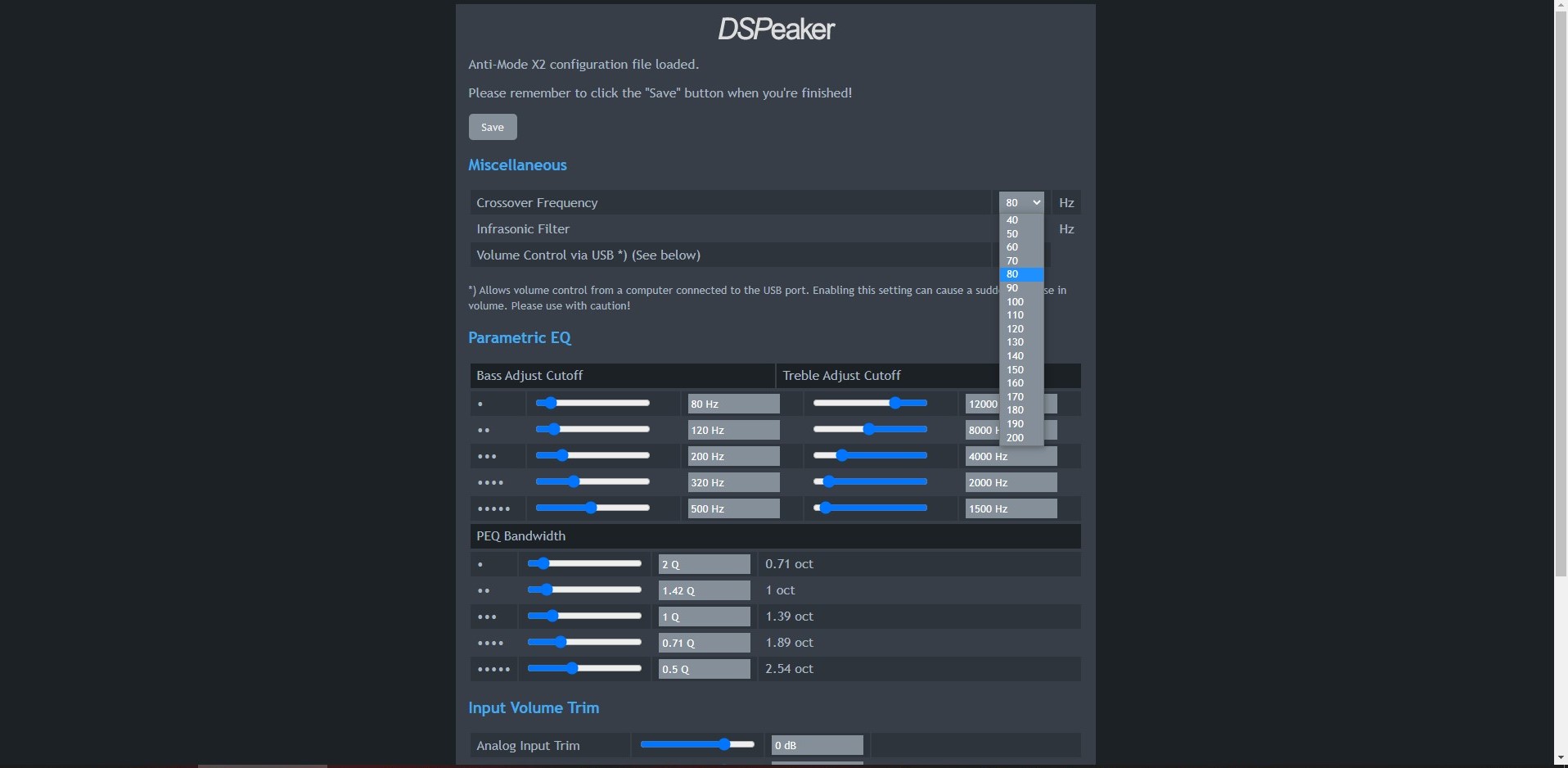Click the page vertical scrollbar thumb

[x=1561, y=295]
